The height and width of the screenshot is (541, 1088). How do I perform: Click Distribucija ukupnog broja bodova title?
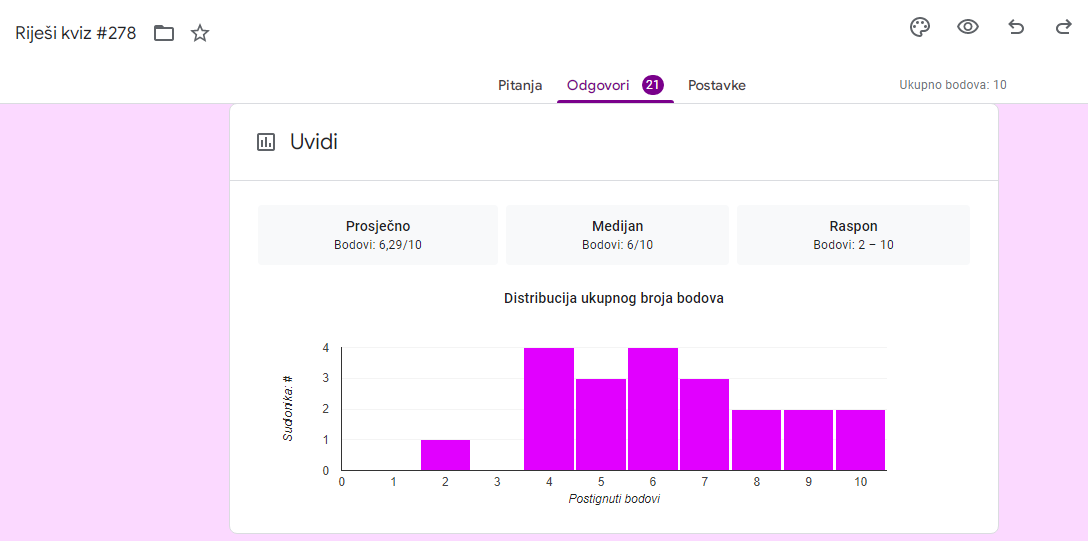tap(614, 298)
